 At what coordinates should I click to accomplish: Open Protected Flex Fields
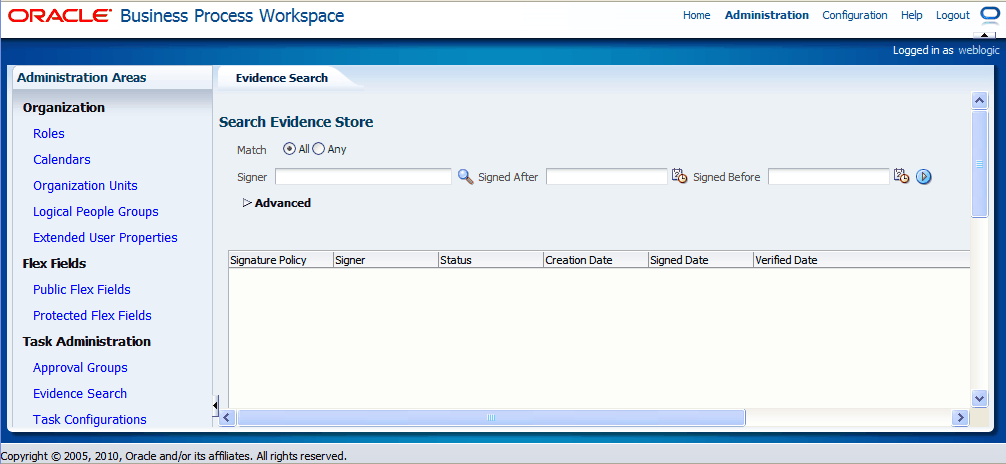[92, 316]
